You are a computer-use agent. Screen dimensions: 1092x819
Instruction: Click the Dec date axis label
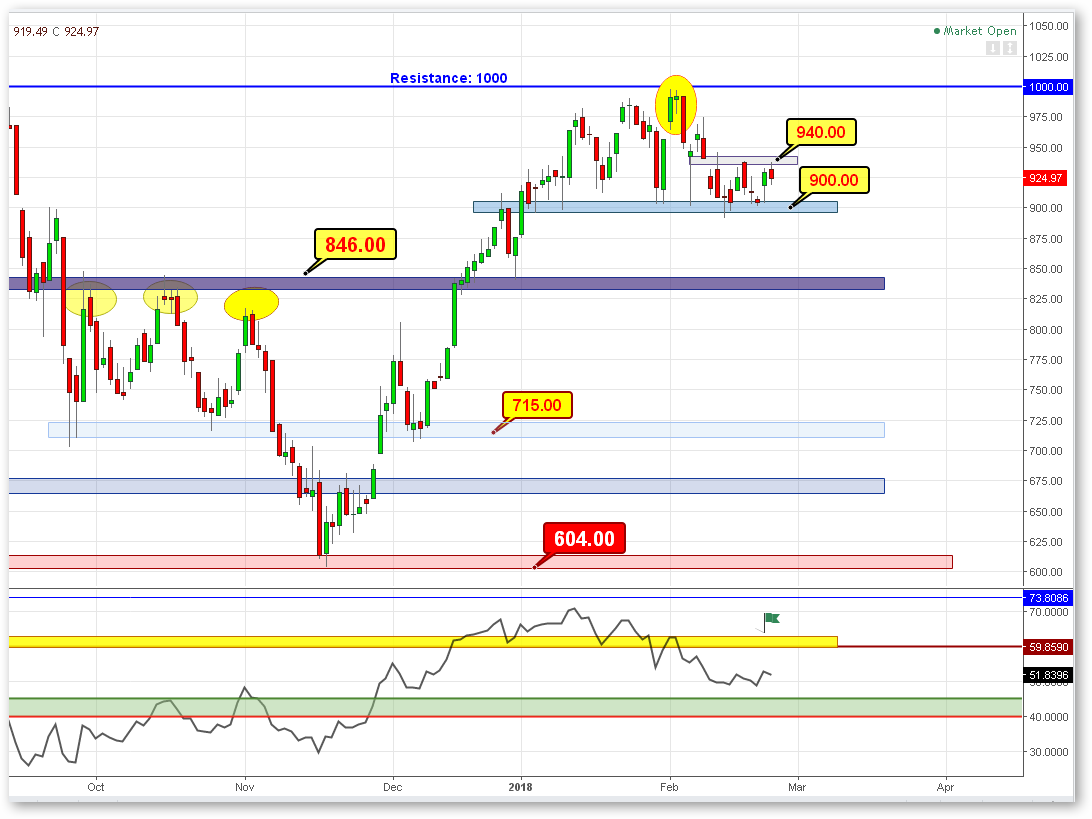393,787
